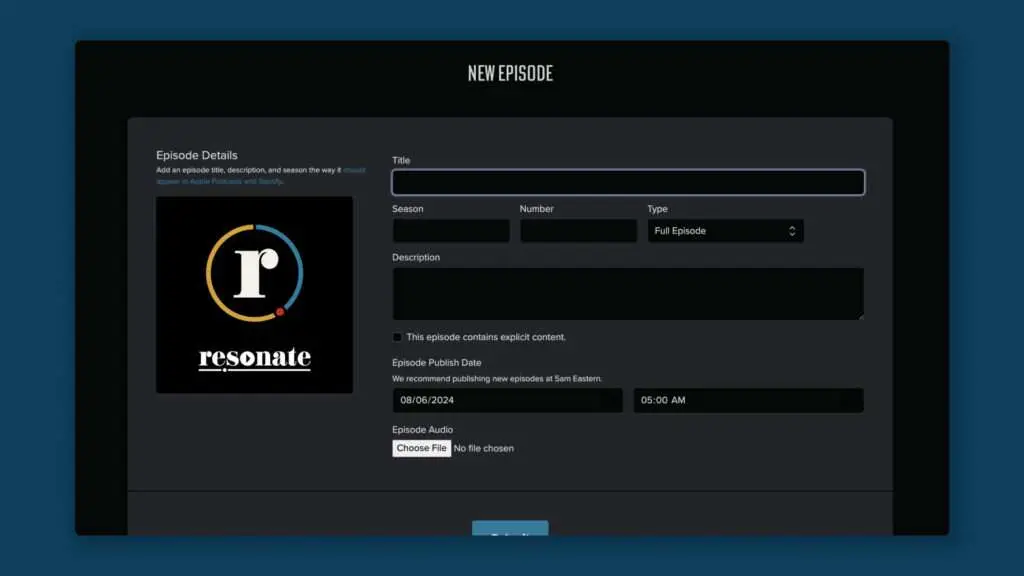Screen dimensions: 1024x576
Task: Open the 05:00 AM publish time picker
Action: coord(748,400)
